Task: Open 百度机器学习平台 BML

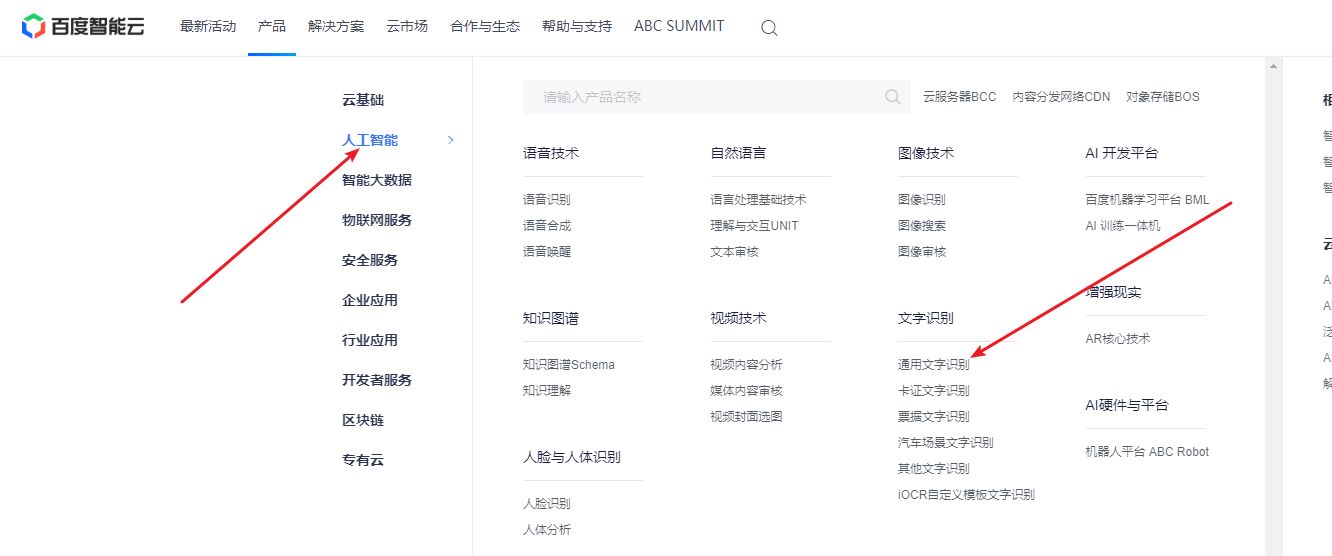Action: (x=1147, y=200)
